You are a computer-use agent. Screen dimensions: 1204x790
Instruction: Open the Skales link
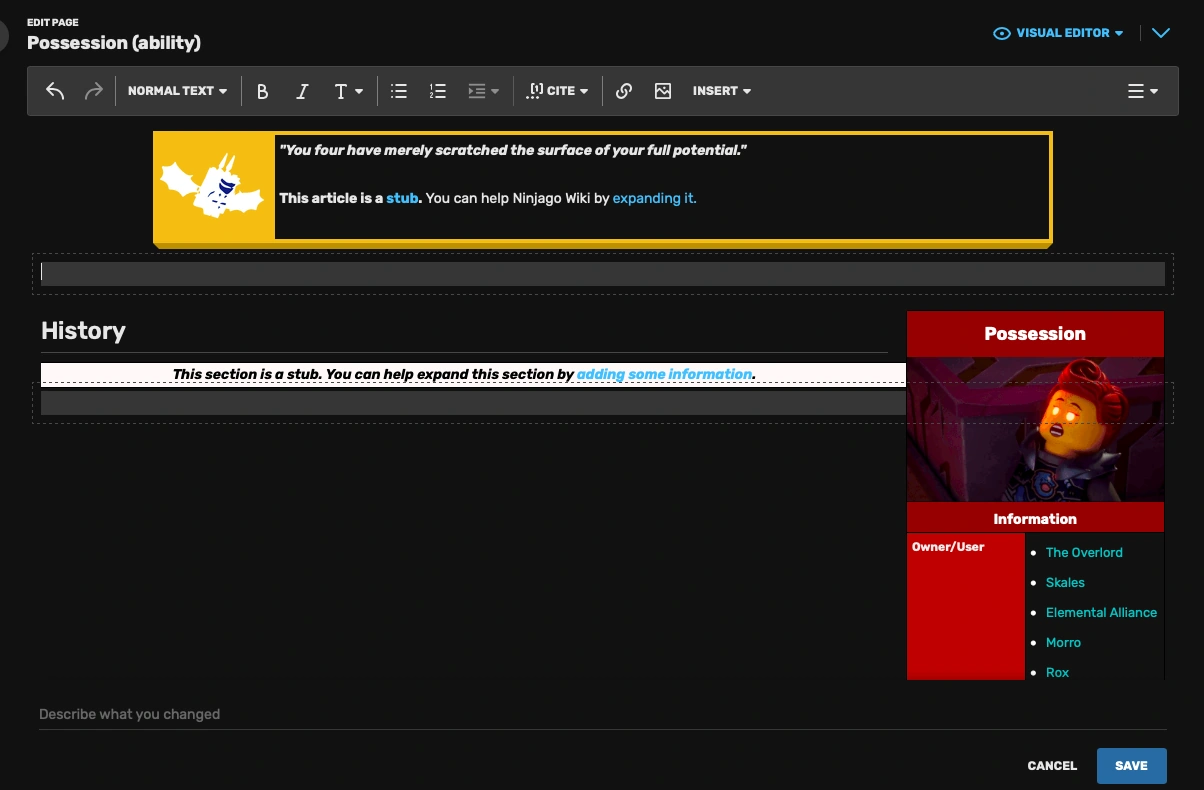point(1065,582)
